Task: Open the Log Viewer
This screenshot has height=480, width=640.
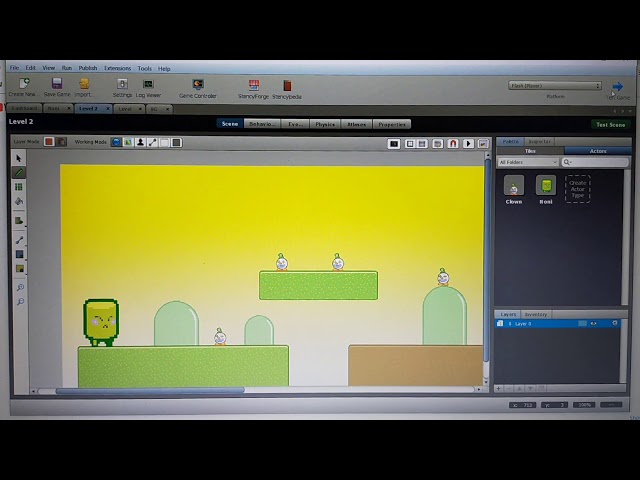Action: 148,84
